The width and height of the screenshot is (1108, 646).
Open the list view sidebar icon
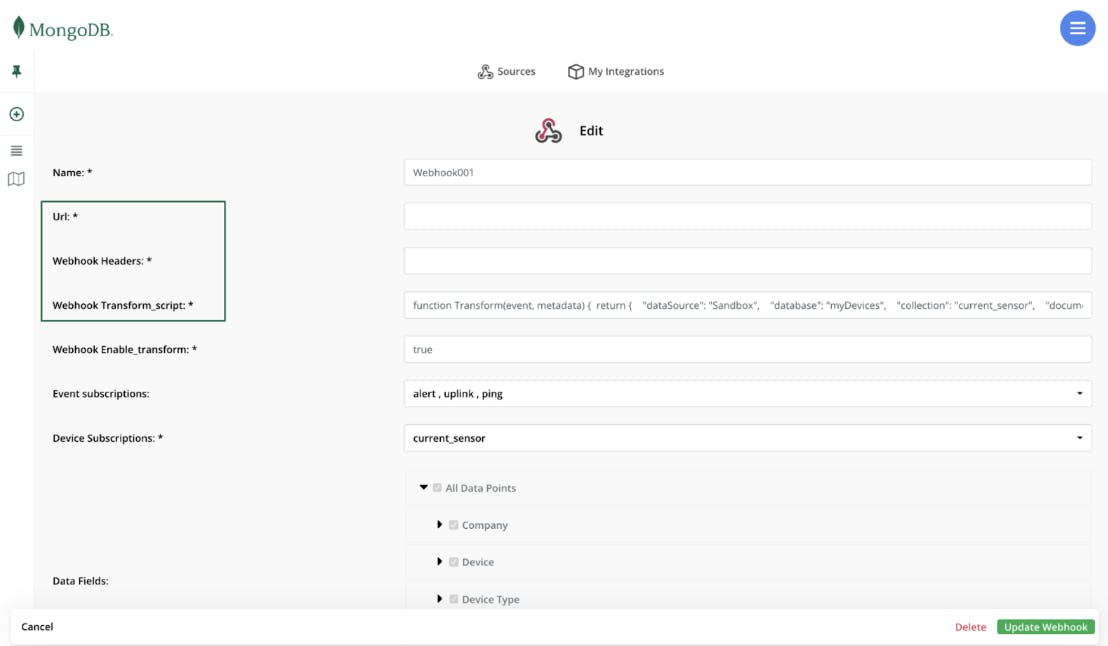pyautogui.click(x=16, y=151)
